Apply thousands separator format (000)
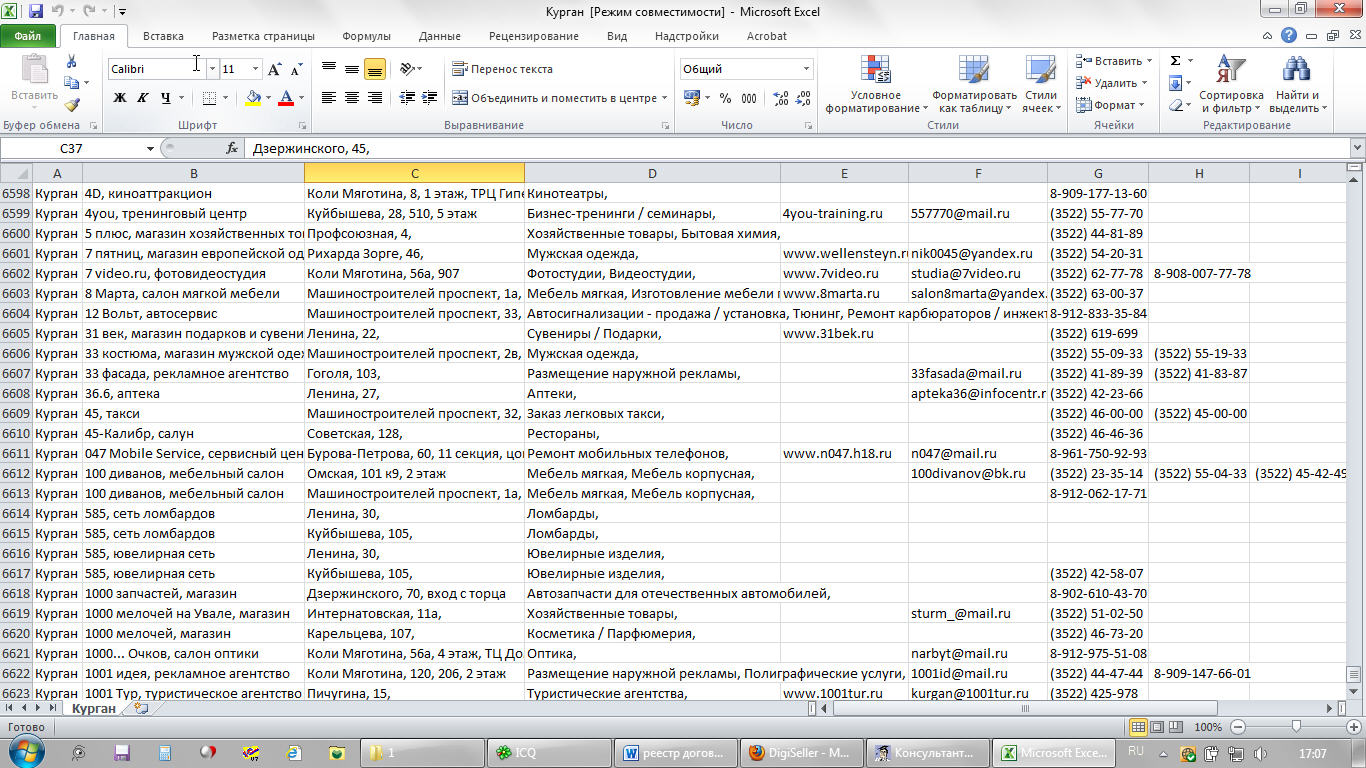The width and height of the screenshot is (1366, 768). coord(750,98)
